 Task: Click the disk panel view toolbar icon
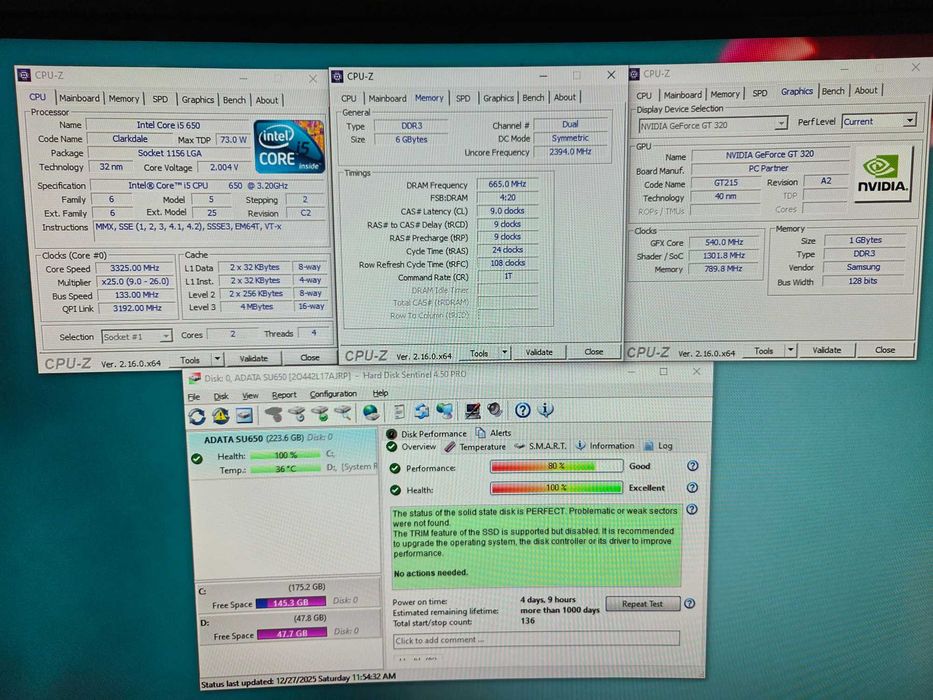coord(245,415)
